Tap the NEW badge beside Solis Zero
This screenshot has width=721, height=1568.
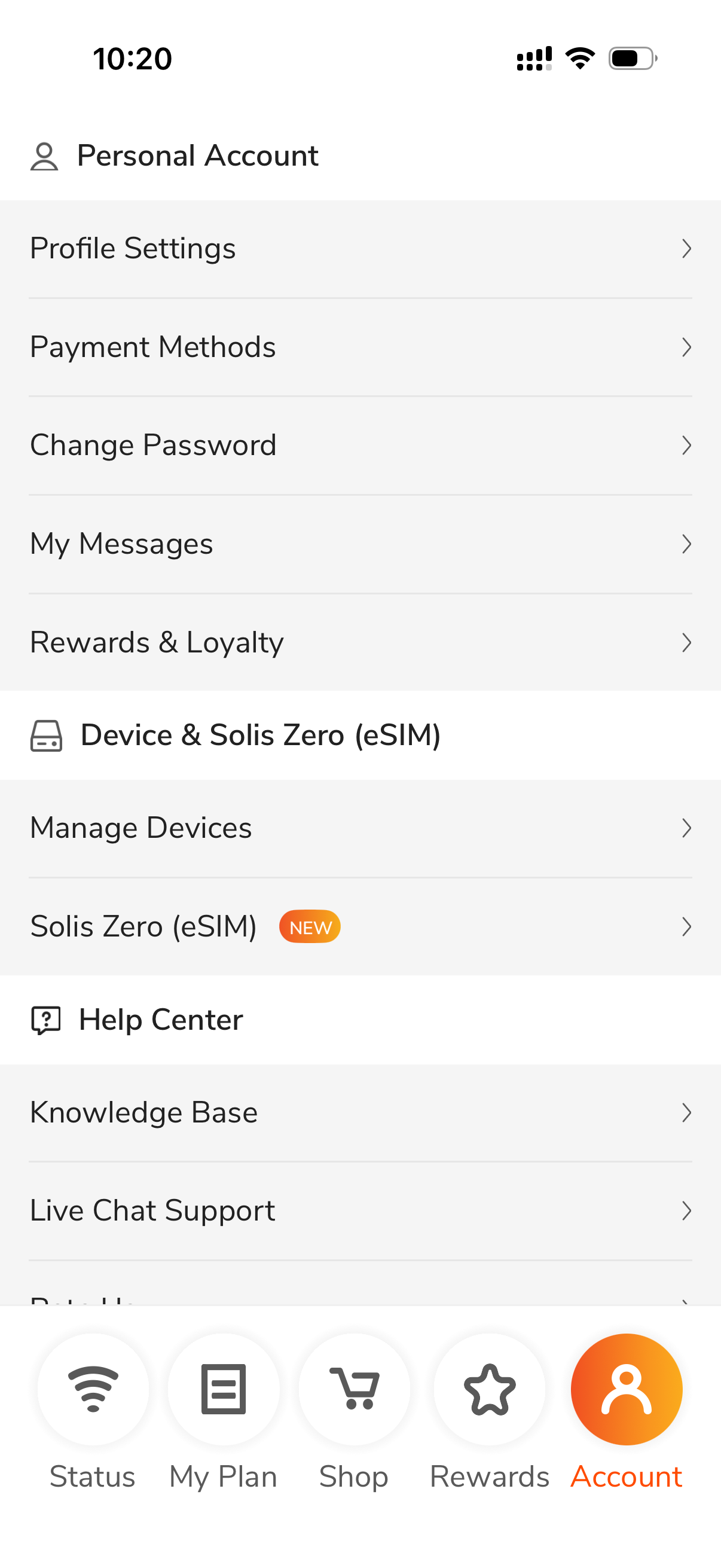click(310, 926)
